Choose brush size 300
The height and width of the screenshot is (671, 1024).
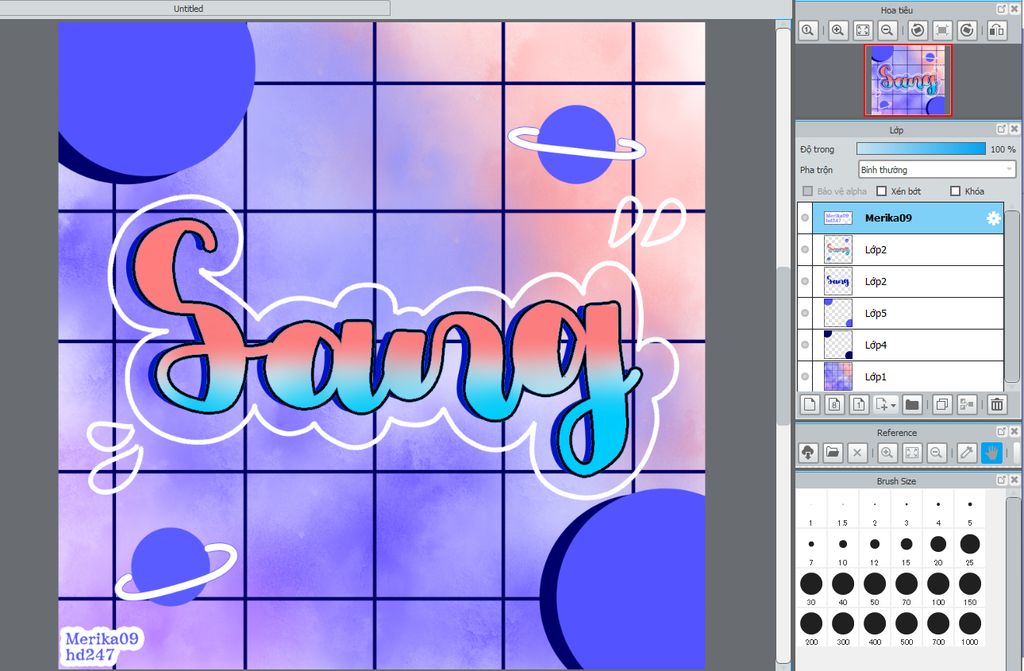[842, 627]
